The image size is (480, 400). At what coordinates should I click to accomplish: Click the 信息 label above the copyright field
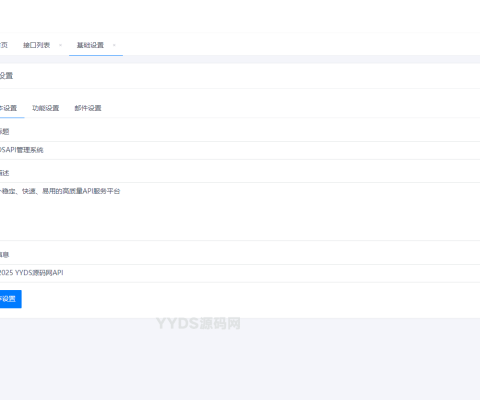[x=4, y=255]
